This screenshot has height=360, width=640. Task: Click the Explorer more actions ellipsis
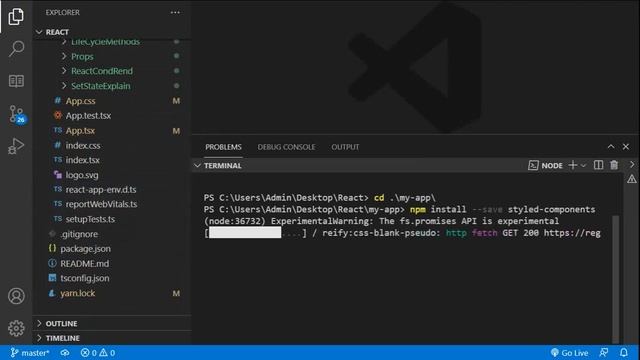tap(175, 13)
